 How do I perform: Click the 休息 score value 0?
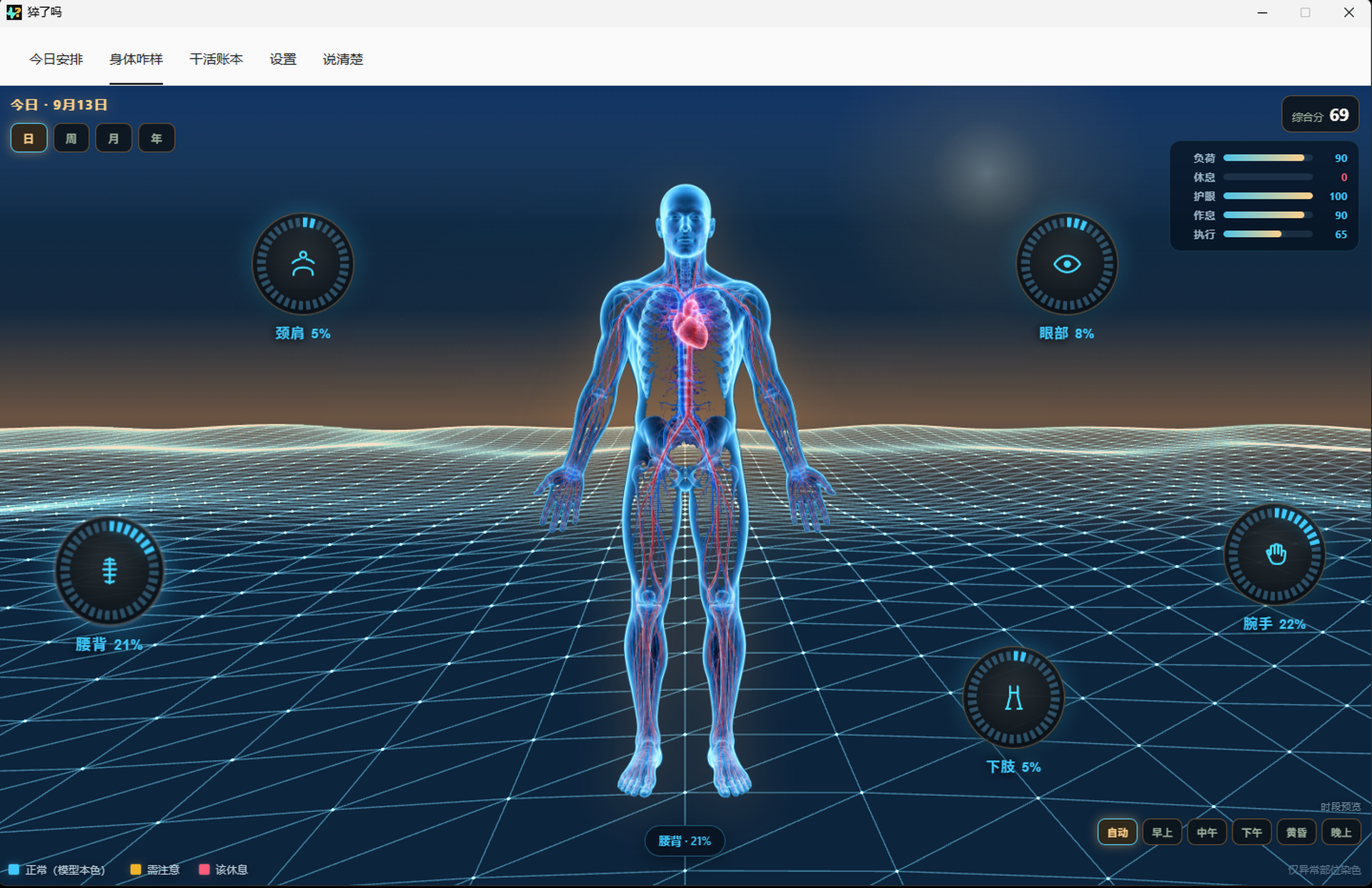(1344, 177)
